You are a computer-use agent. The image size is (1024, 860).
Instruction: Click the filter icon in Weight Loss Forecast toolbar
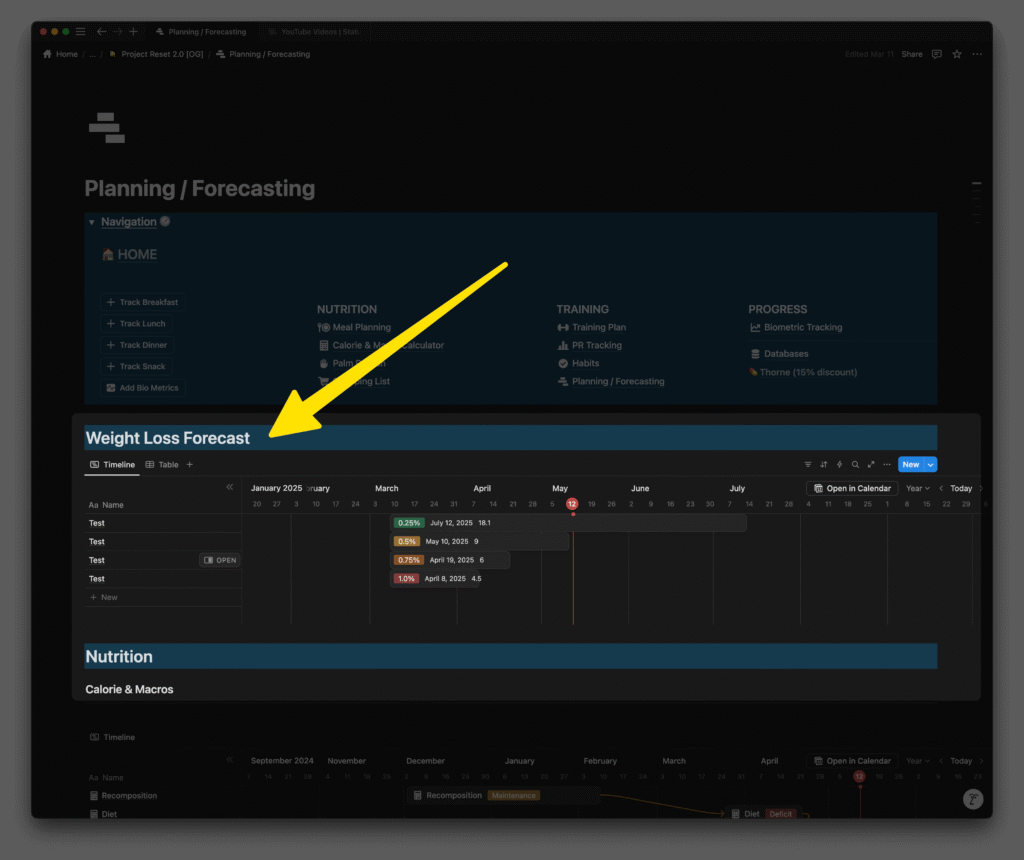(x=808, y=465)
